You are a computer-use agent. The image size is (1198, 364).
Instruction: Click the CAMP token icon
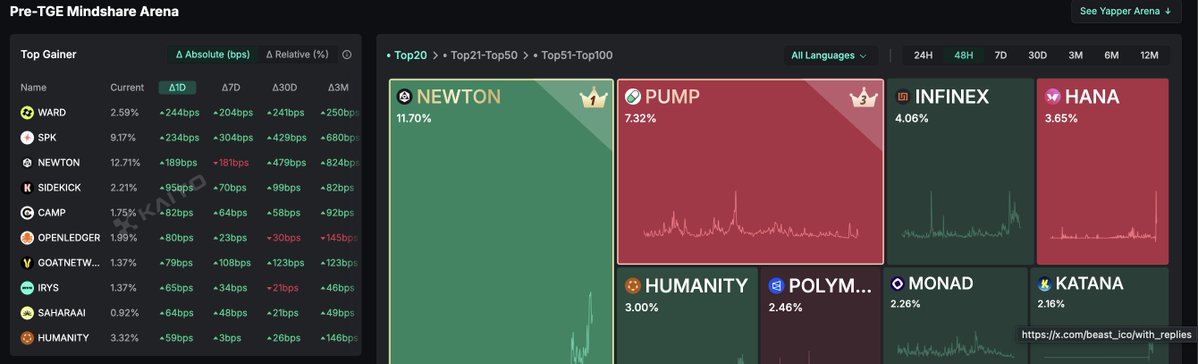27,213
